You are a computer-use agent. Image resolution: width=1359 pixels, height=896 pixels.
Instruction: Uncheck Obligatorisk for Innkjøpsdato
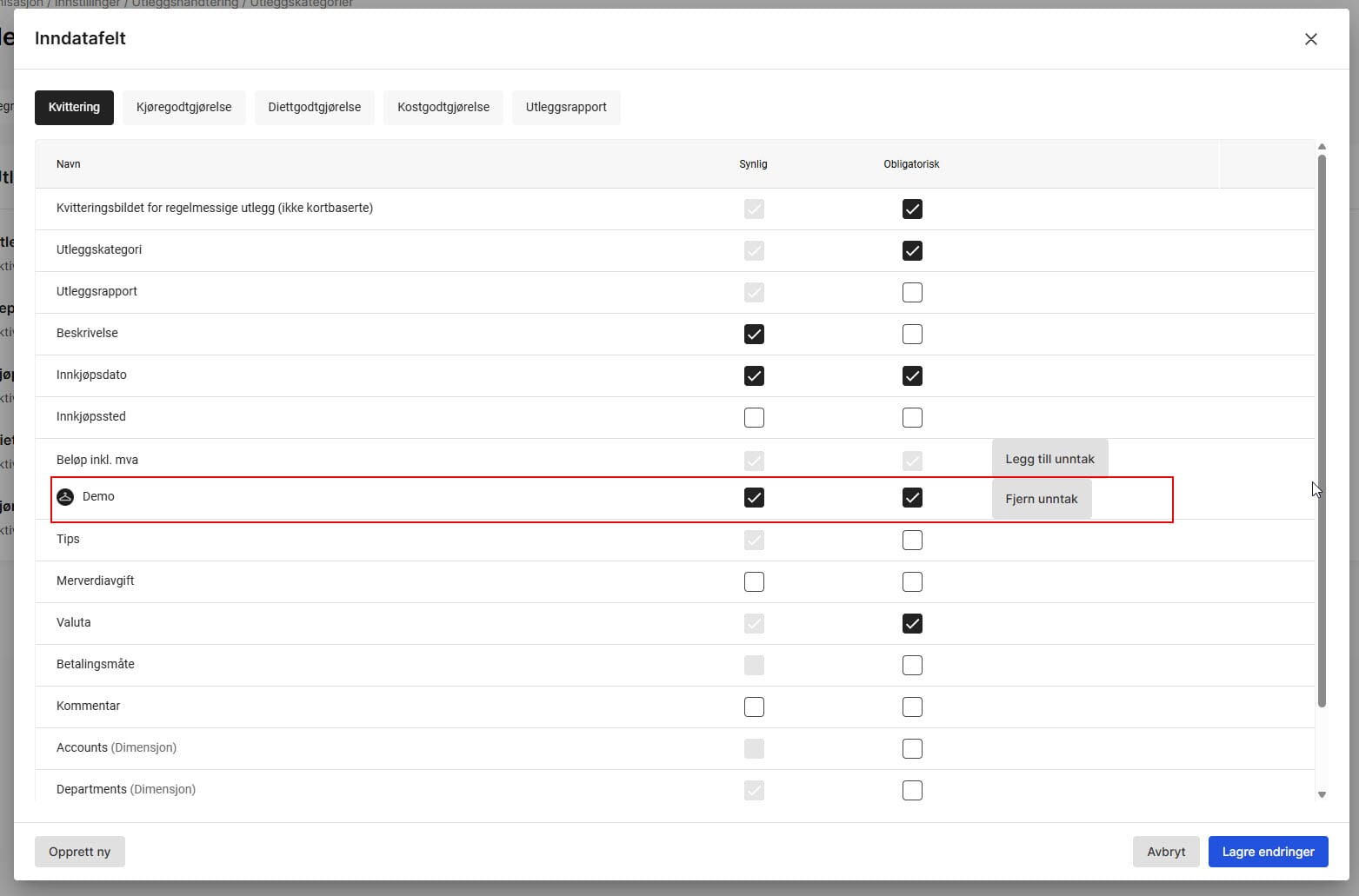[x=911, y=376]
